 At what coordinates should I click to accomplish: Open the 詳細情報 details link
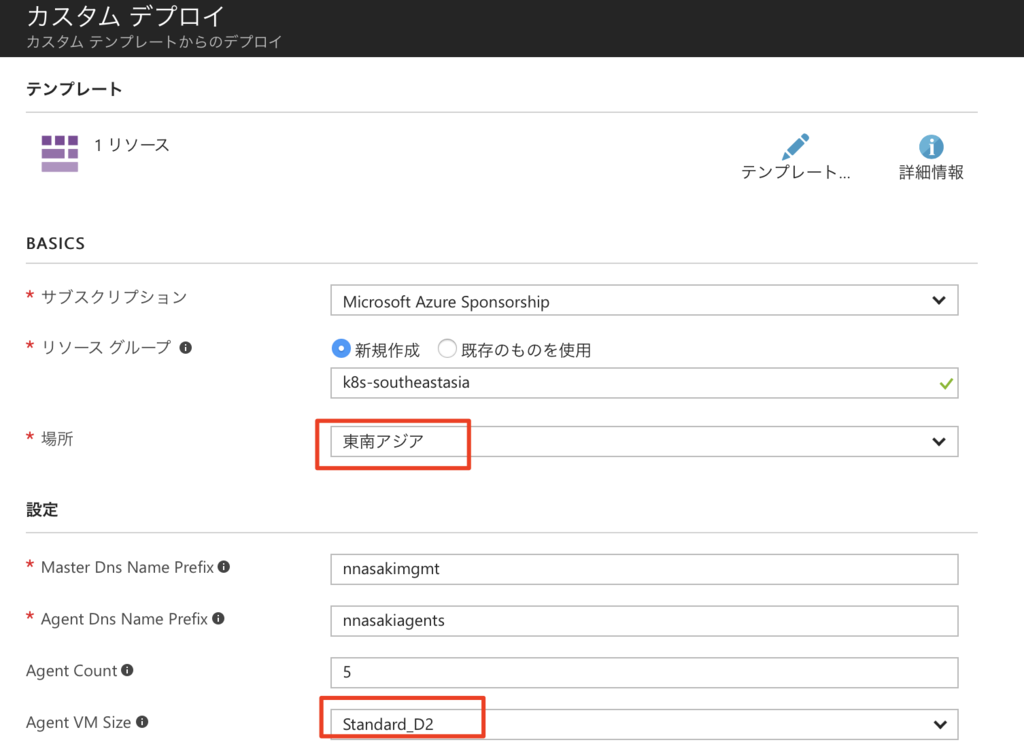coord(929,172)
